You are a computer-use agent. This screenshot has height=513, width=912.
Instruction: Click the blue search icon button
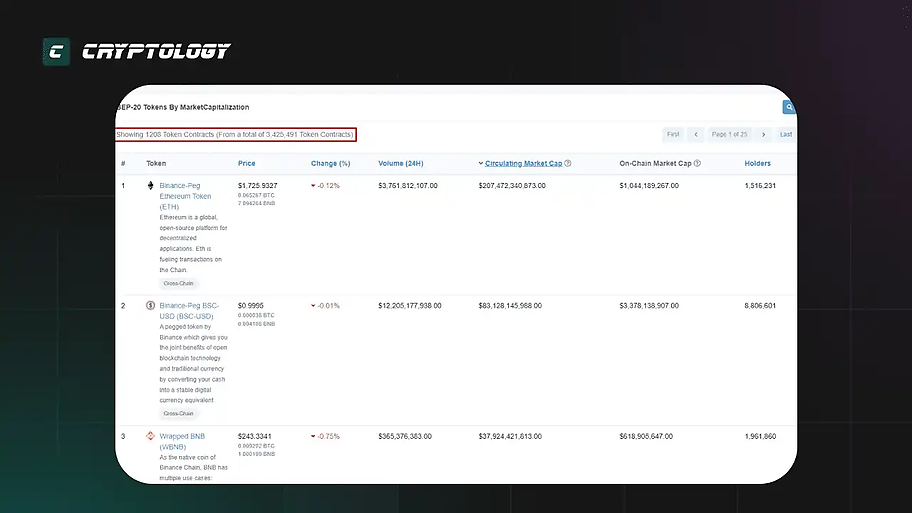tap(789, 107)
